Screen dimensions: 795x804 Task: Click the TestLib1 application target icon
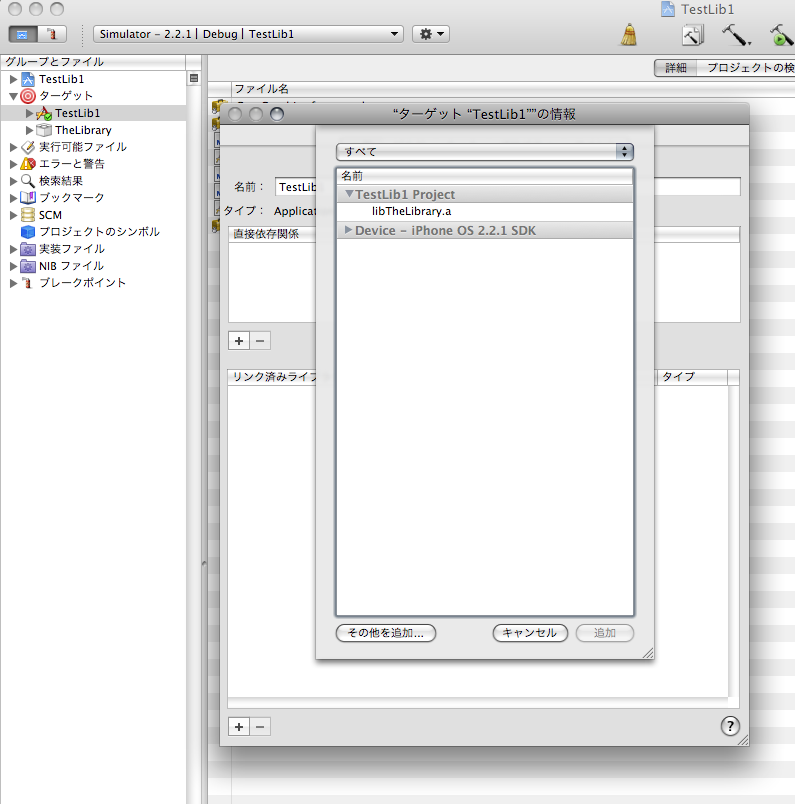coord(44,113)
